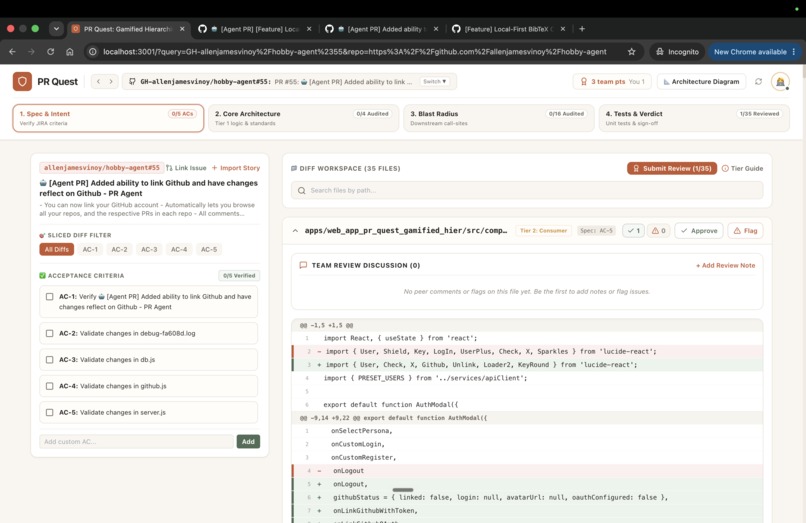806x523 pixels.
Task: Click the Incognito indicator
Action: (x=677, y=51)
